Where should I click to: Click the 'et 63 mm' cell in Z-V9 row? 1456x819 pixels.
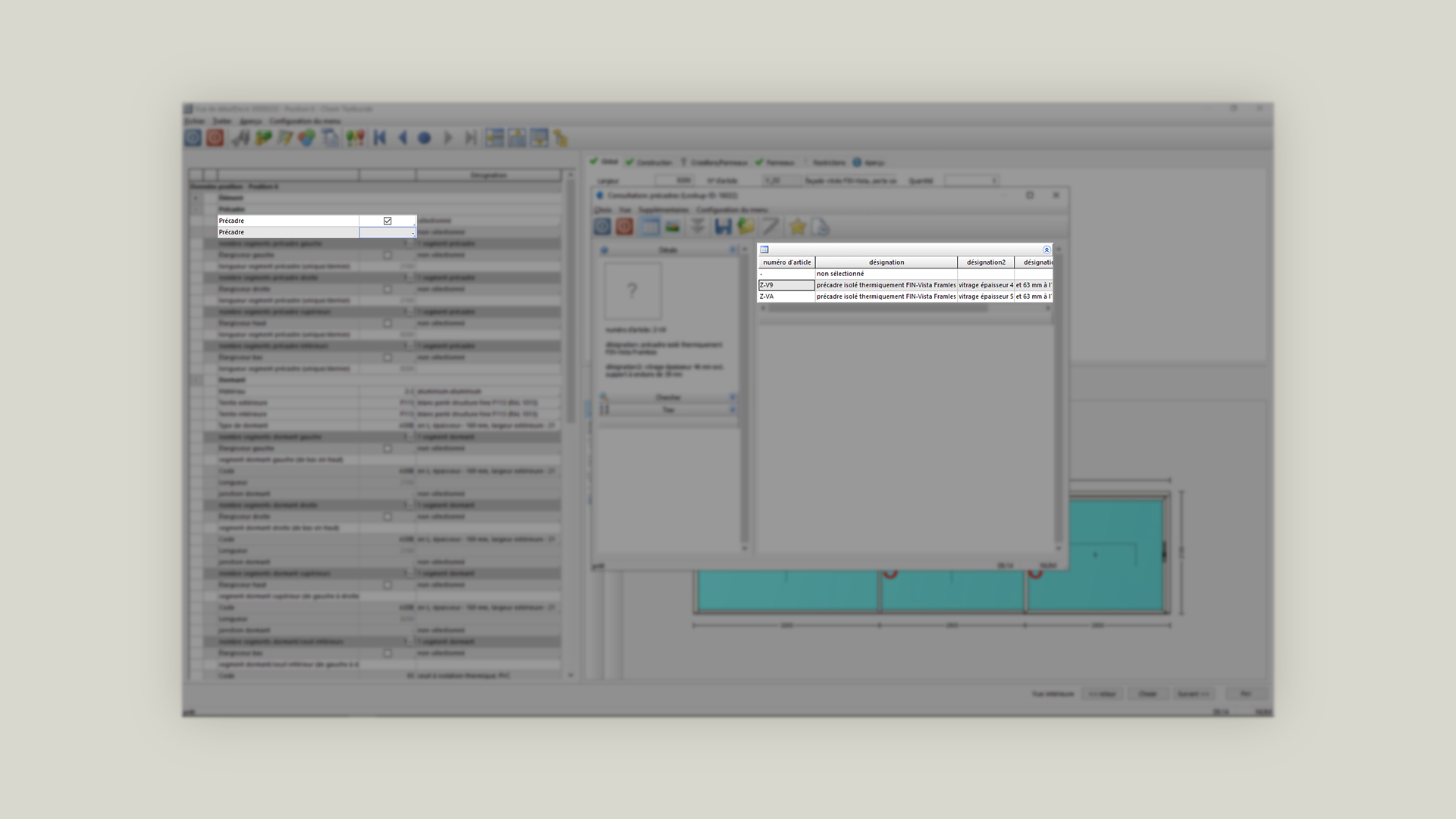coord(1034,285)
